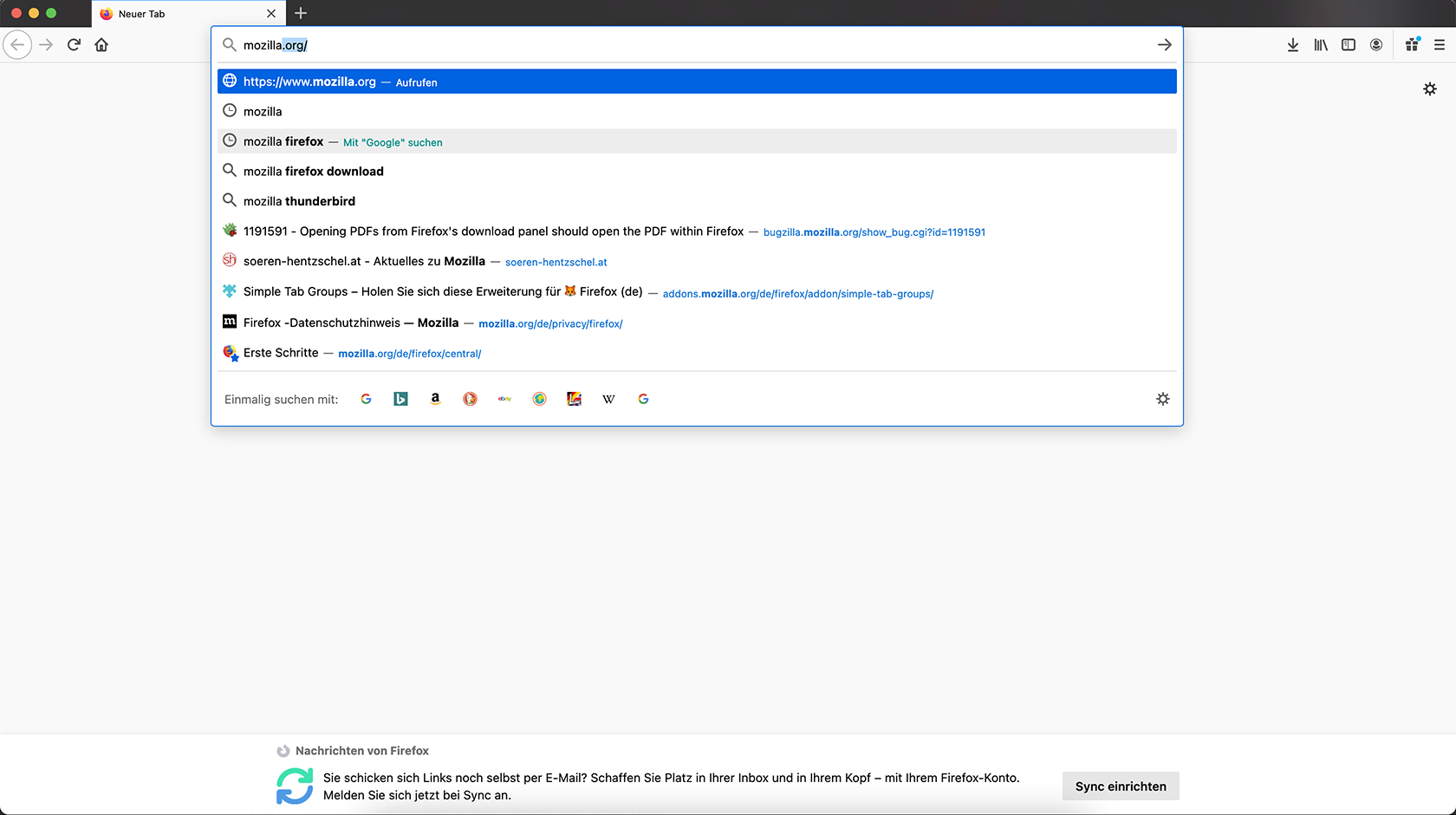Viewport: 1456px width, 815px height.
Task: Pick 'mozilla thunderbird' search suggestion
Action: click(x=697, y=201)
